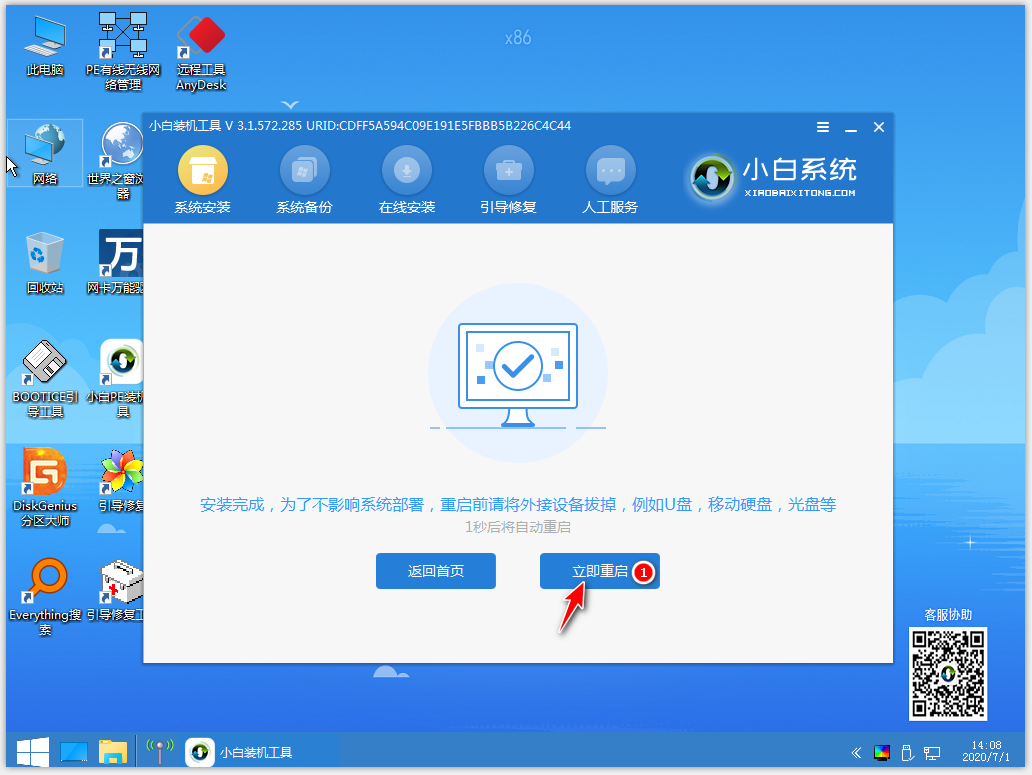
Task: Close the 小白装机工具 window
Action: pos(879,127)
